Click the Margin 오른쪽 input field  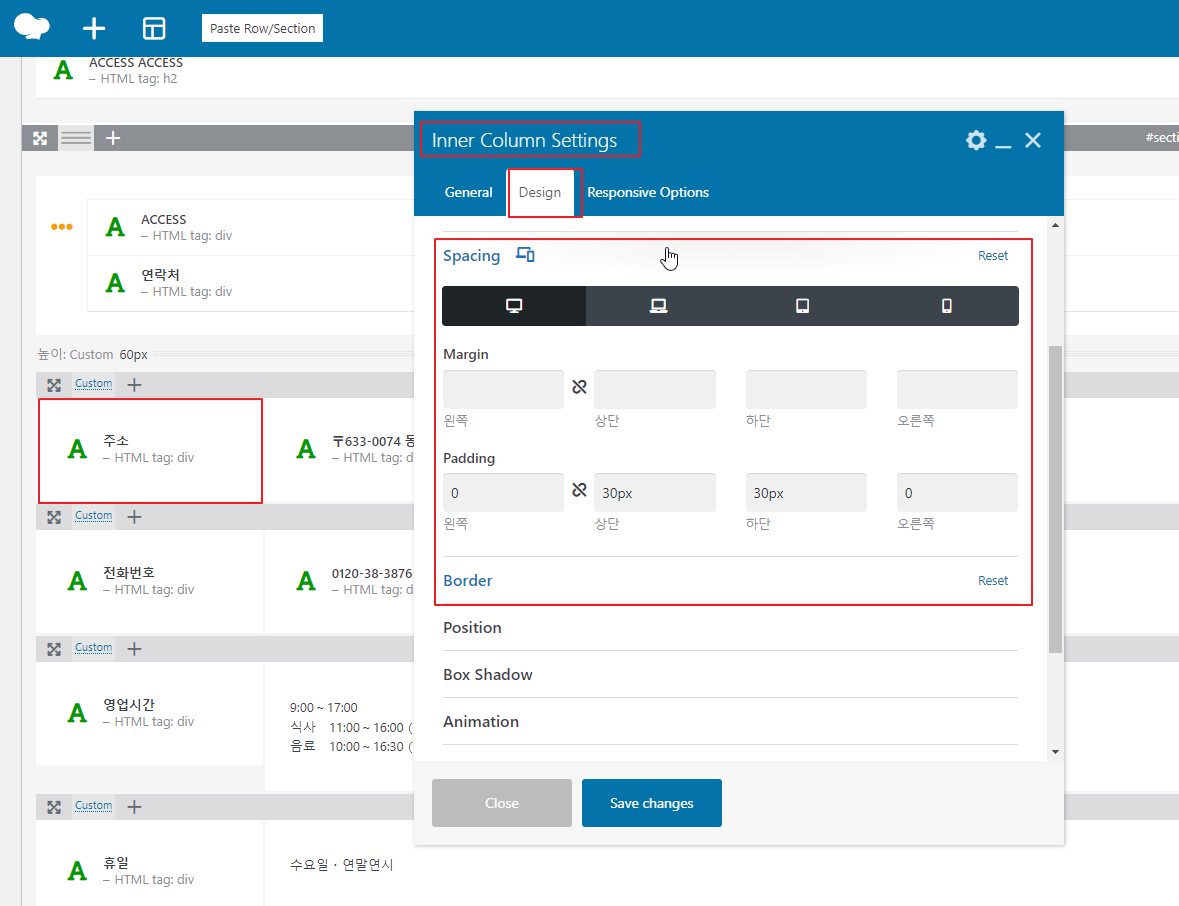957,389
